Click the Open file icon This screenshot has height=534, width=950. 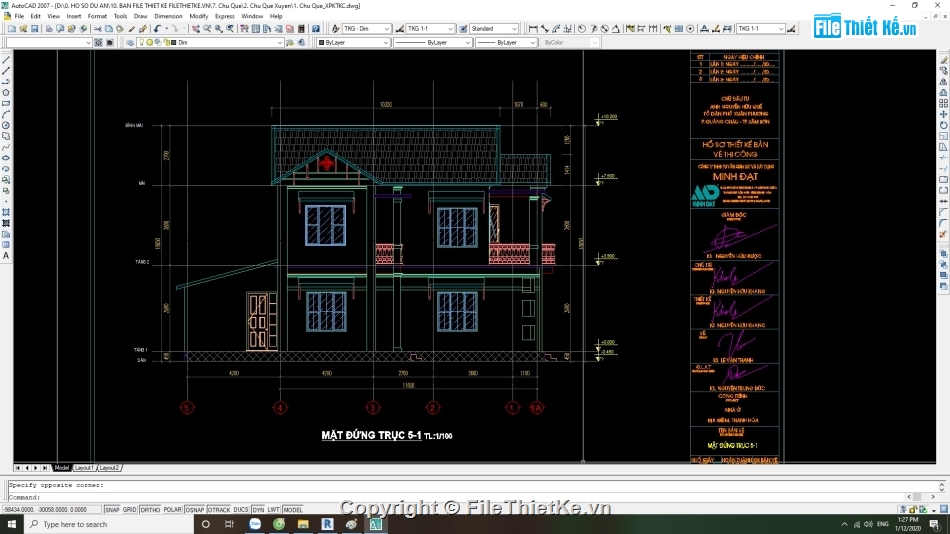tap(23, 28)
